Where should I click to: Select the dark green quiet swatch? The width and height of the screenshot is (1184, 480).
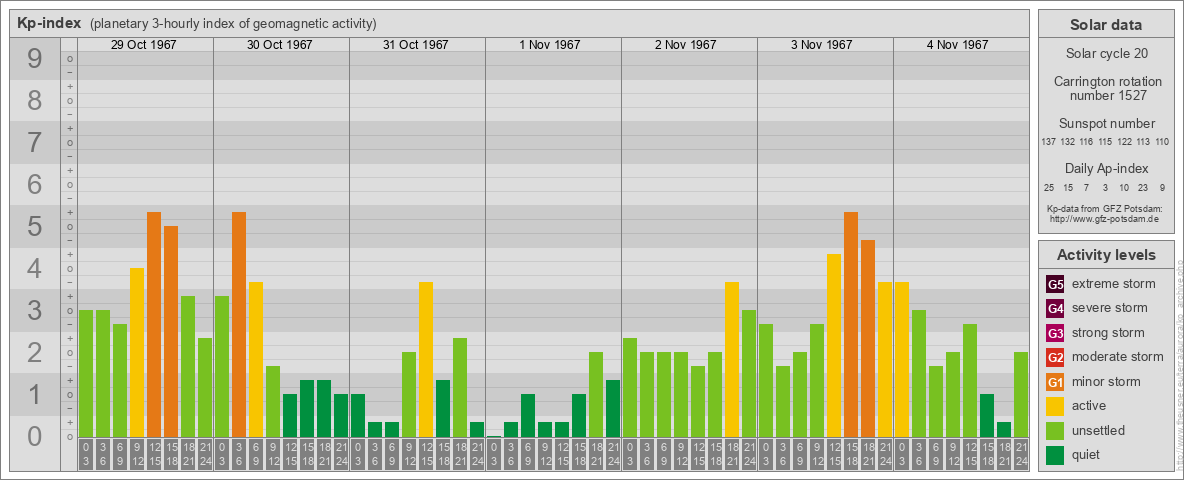[x=1055, y=454]
